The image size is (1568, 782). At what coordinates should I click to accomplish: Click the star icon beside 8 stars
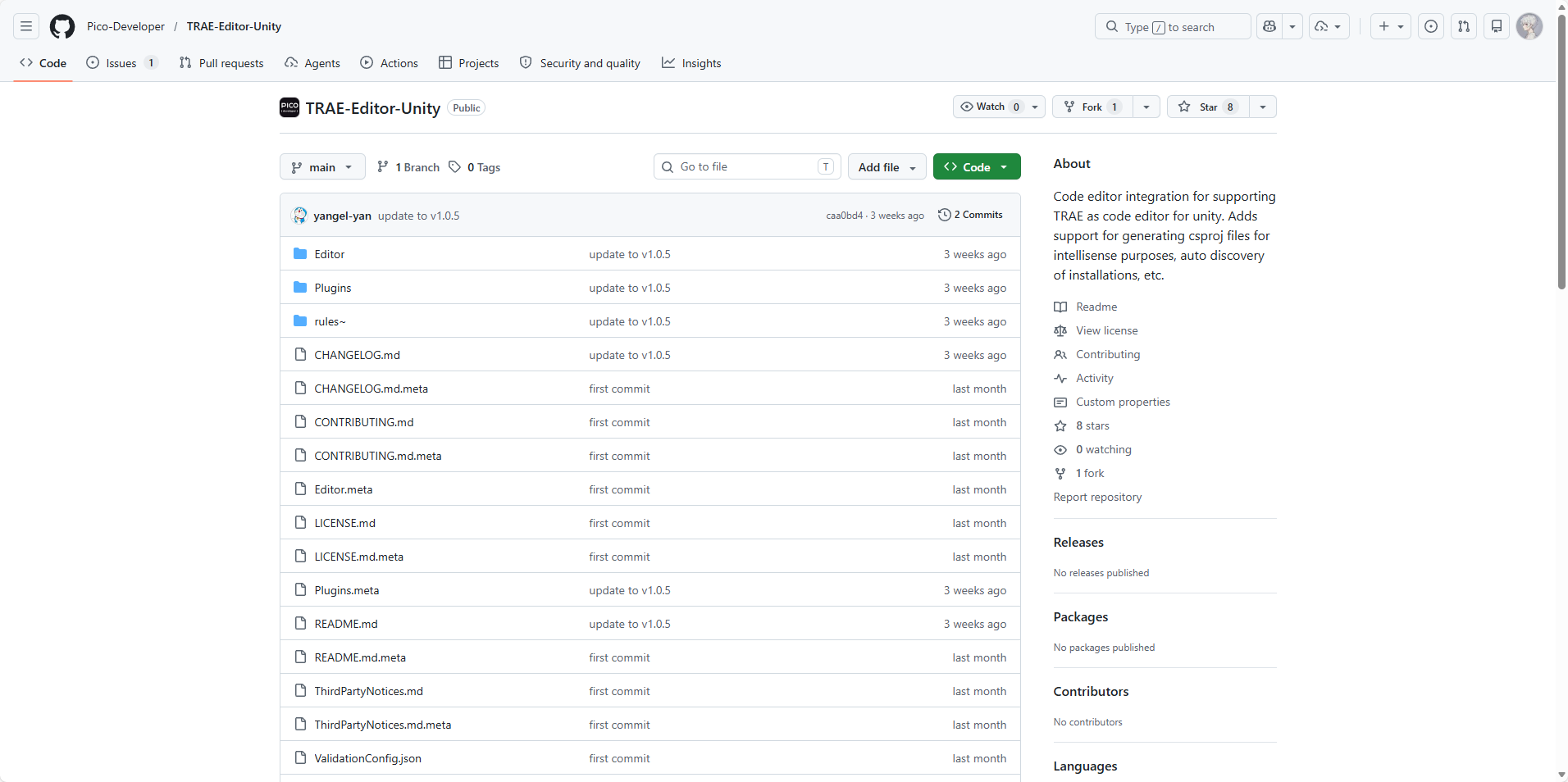[x=1060, y=425]
